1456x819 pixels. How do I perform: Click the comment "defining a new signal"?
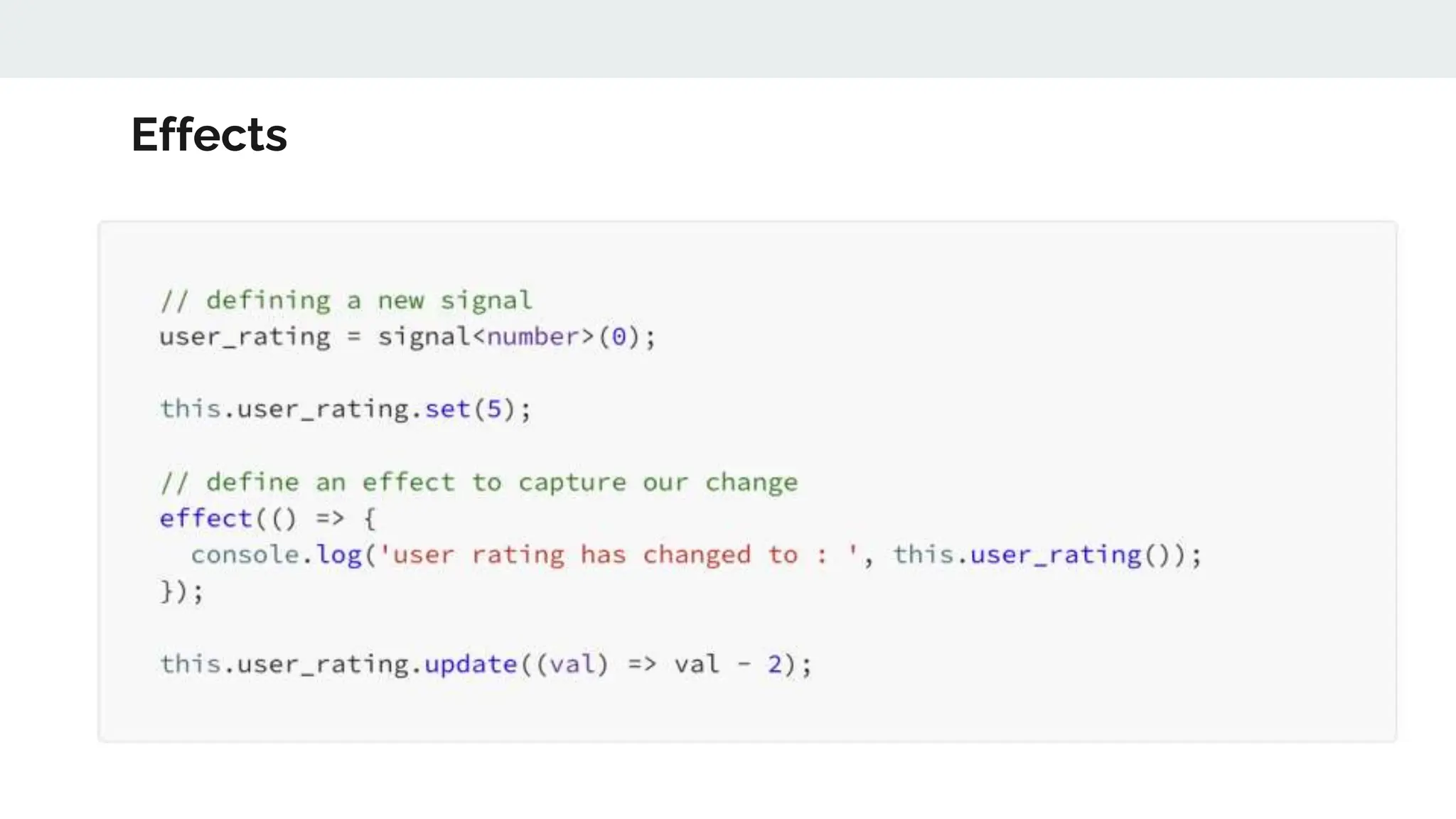346,300
